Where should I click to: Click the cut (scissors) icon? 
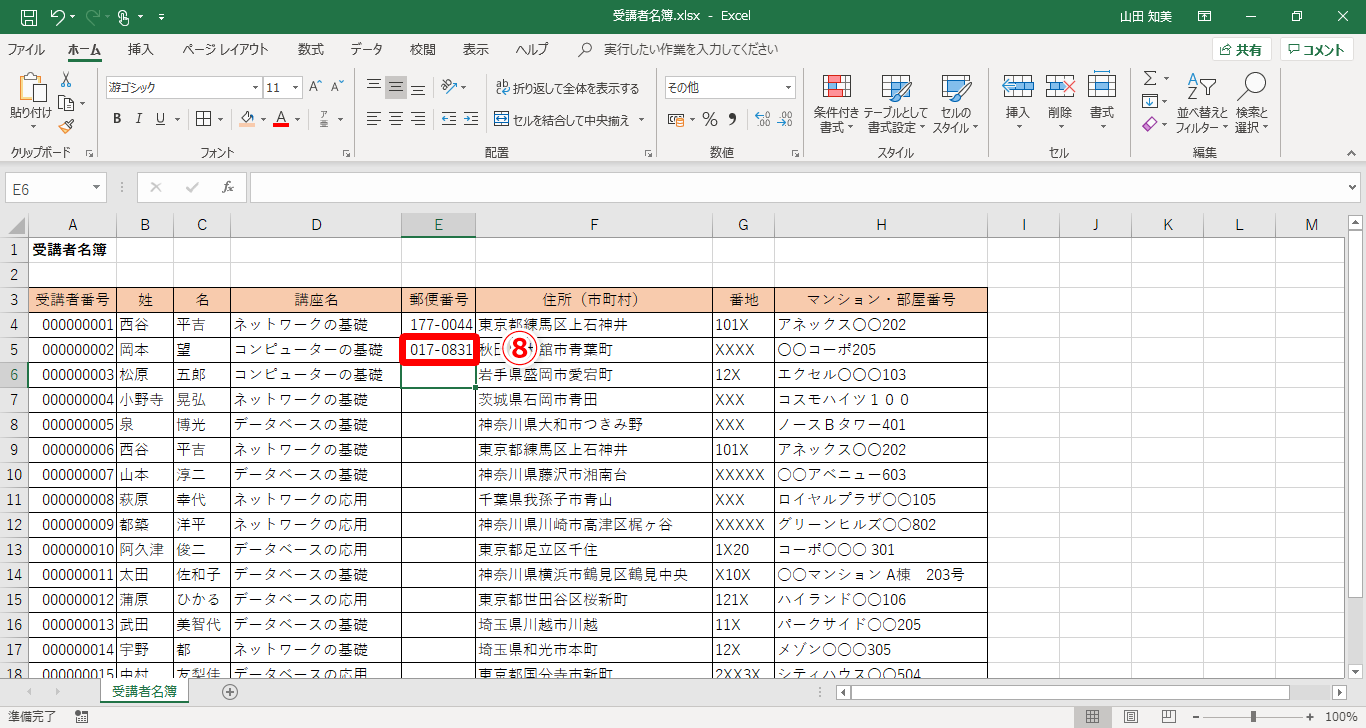click(x=66, y=80)
